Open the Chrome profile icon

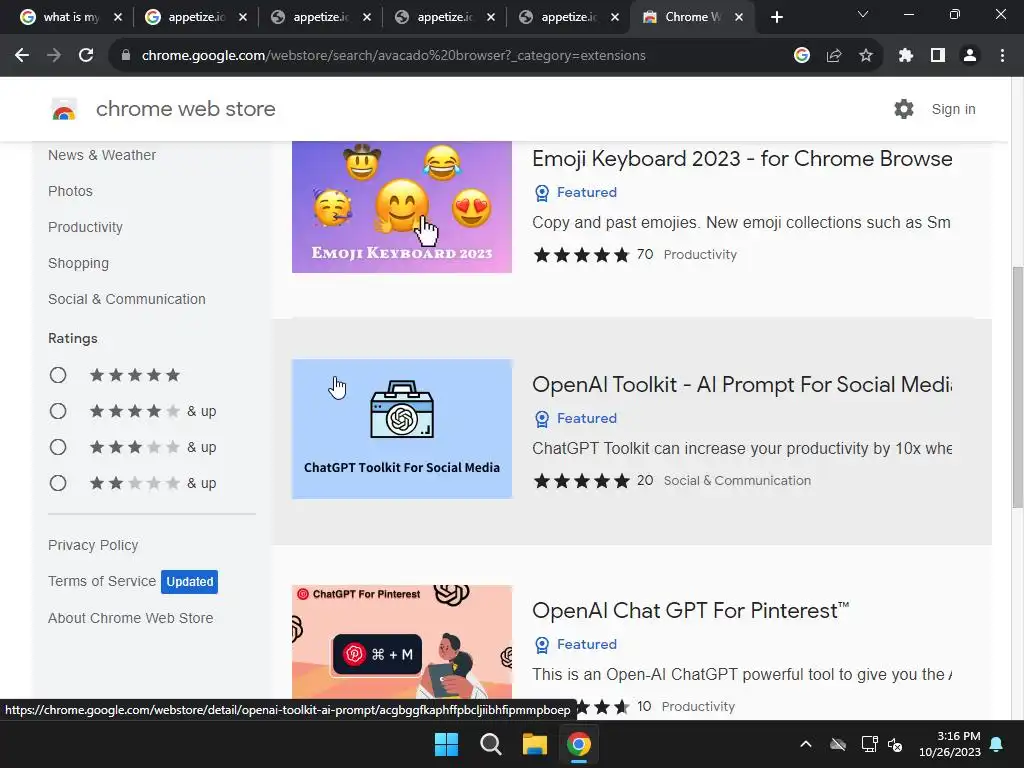click(970, 56)
